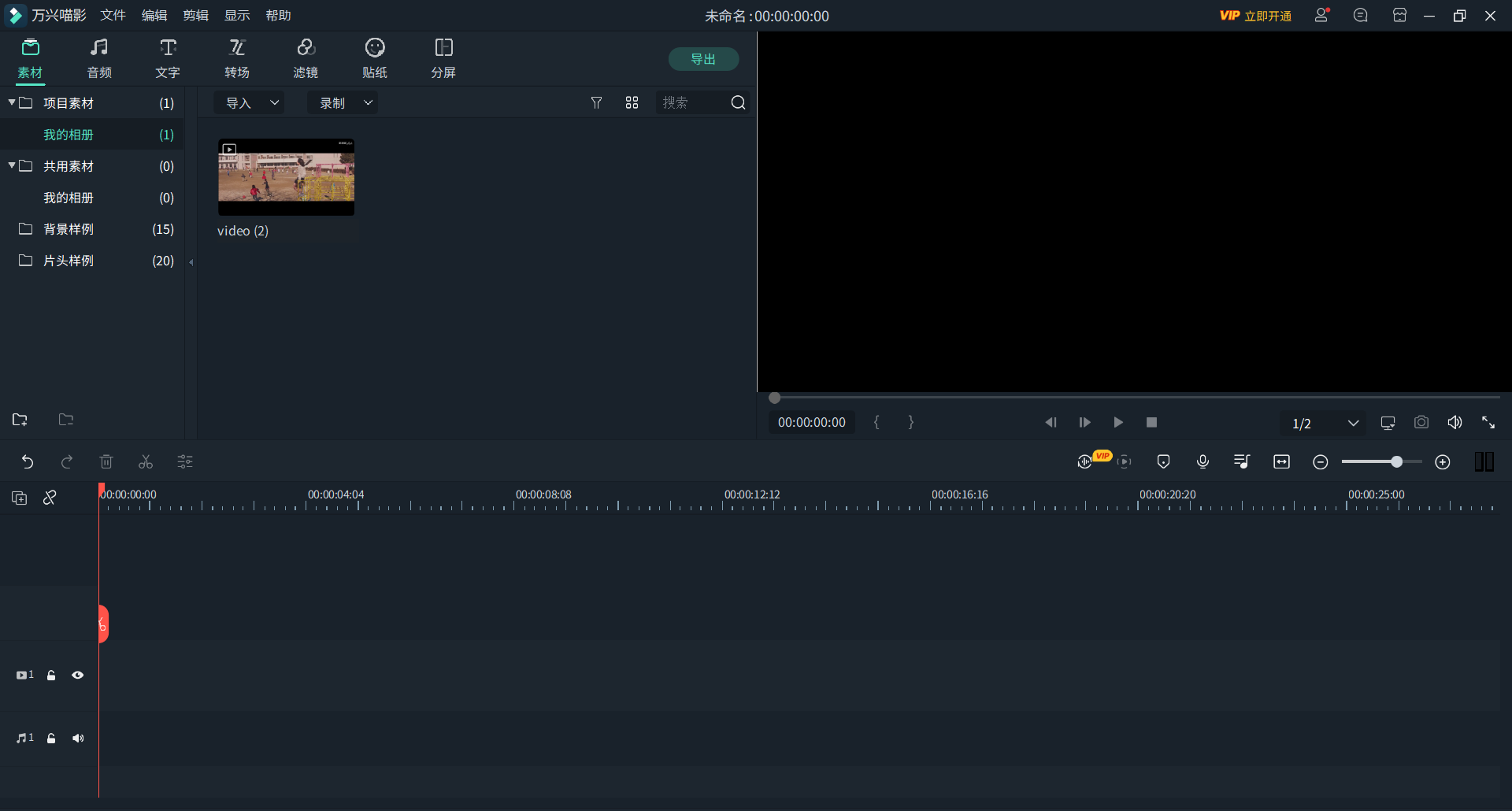
Task: Open the filter funnel icon in media panel
Action: [x=596, y=103]
